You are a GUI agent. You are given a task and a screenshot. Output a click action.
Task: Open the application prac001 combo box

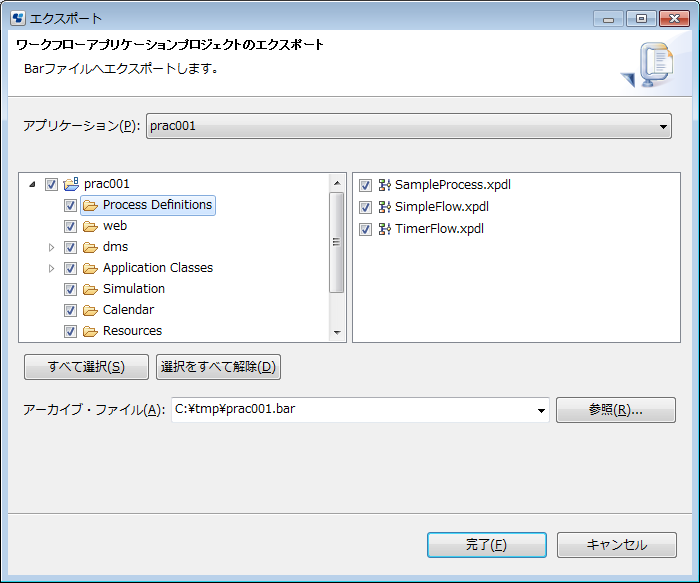tap(408, 126)
